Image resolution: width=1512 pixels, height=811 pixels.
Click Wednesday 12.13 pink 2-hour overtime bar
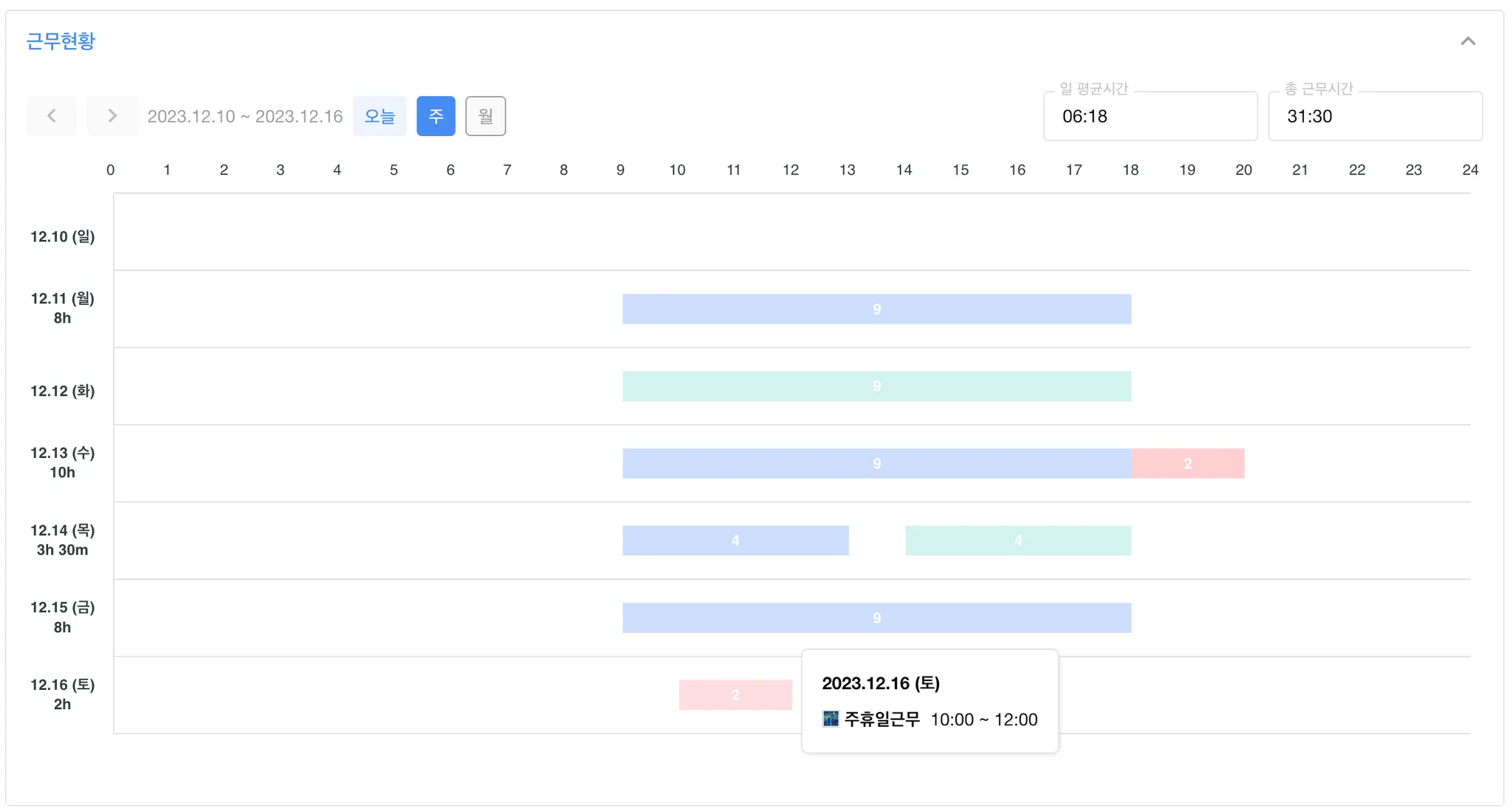[1187, 463]
